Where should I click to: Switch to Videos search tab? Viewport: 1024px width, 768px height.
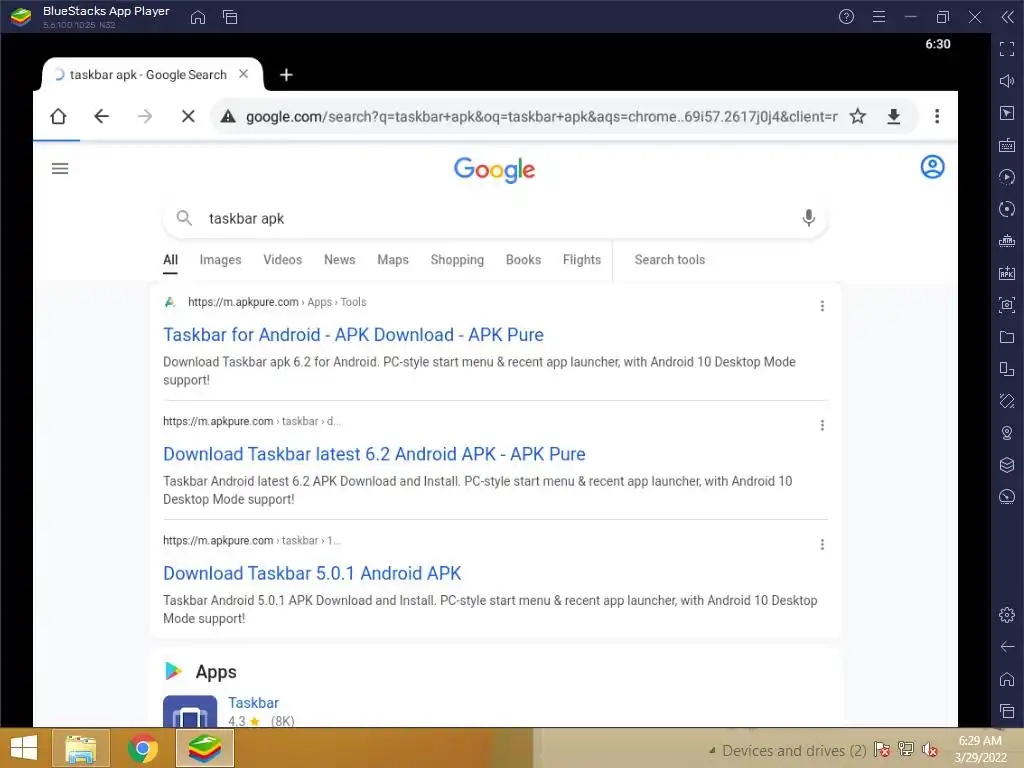pyautogui.click(x=282, y=259)
